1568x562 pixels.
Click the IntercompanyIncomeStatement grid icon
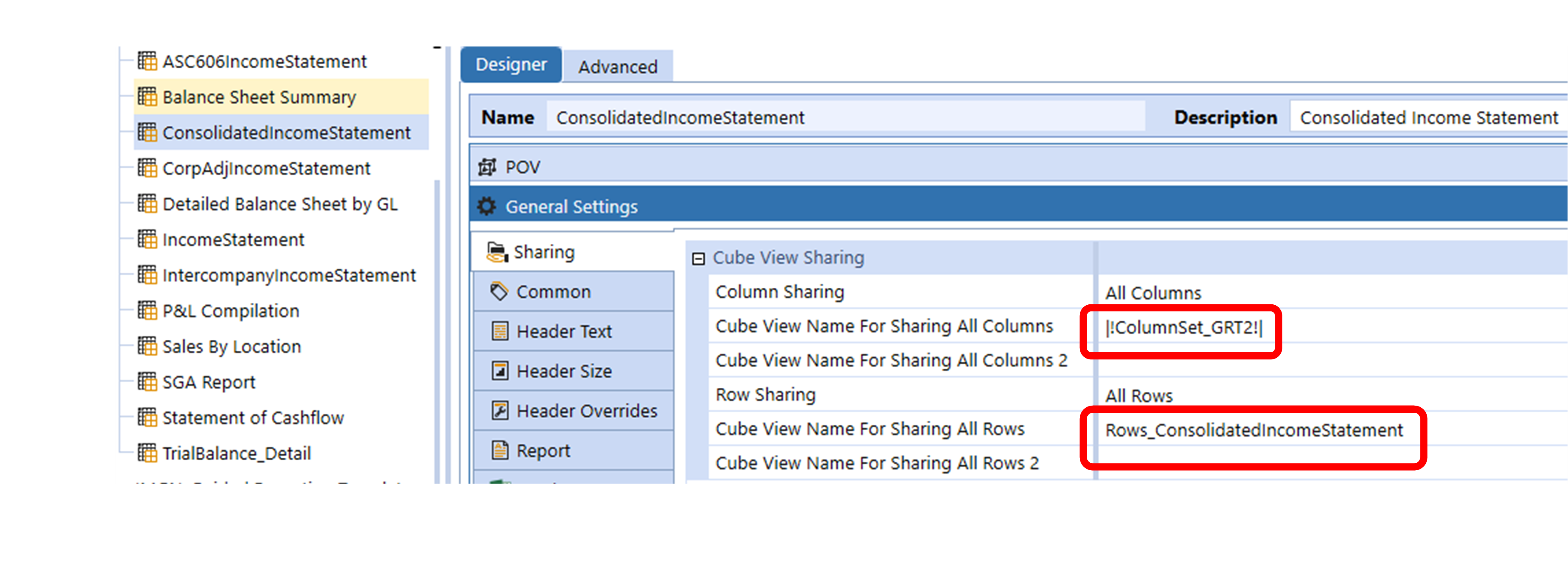pyautogui.click(x=147, y=275)
